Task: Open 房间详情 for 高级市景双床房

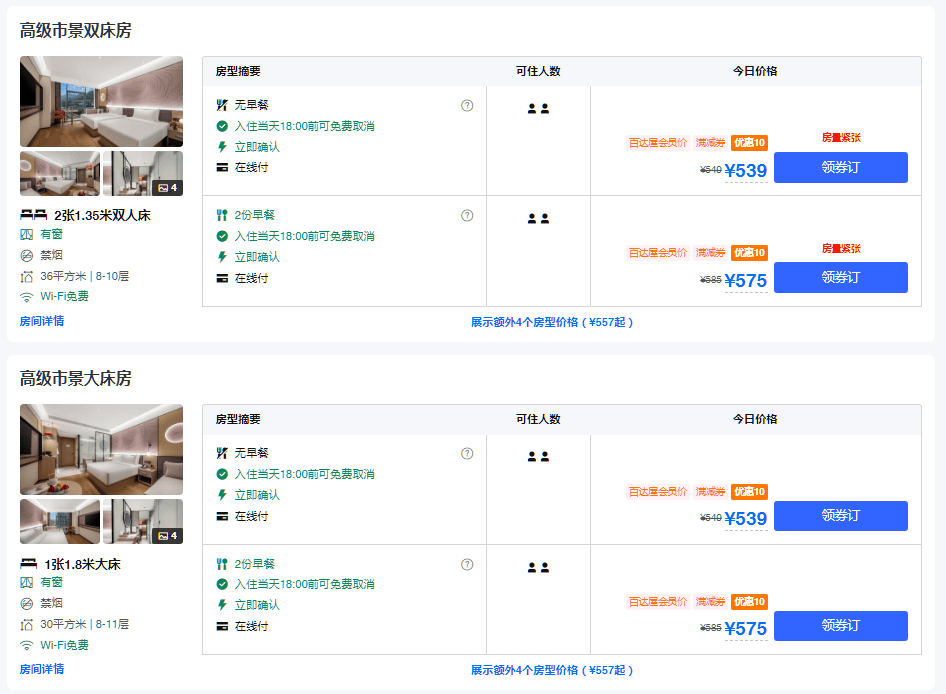Action: tap(42, 321)
